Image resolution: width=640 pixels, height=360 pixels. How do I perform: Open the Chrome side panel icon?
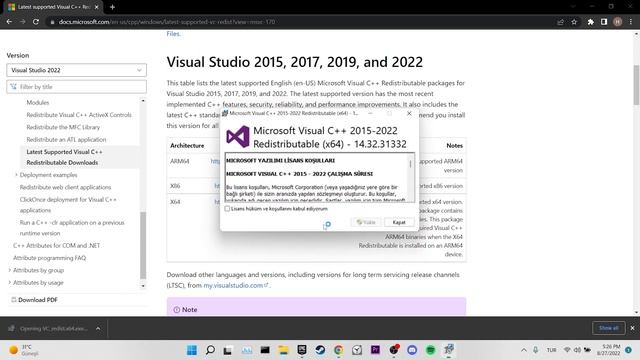(604, 22)
